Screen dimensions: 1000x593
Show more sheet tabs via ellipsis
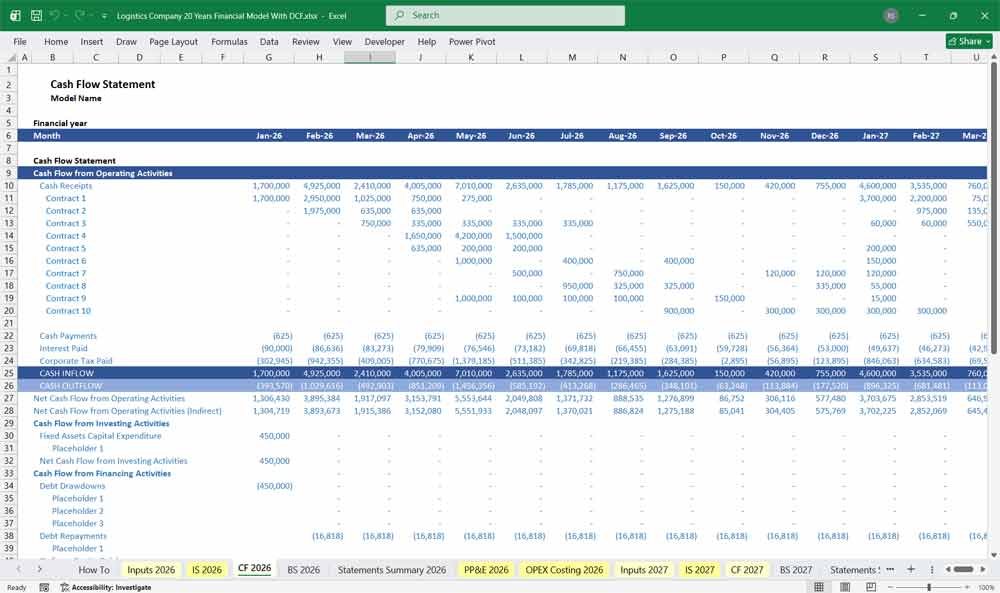coord(890,569)
